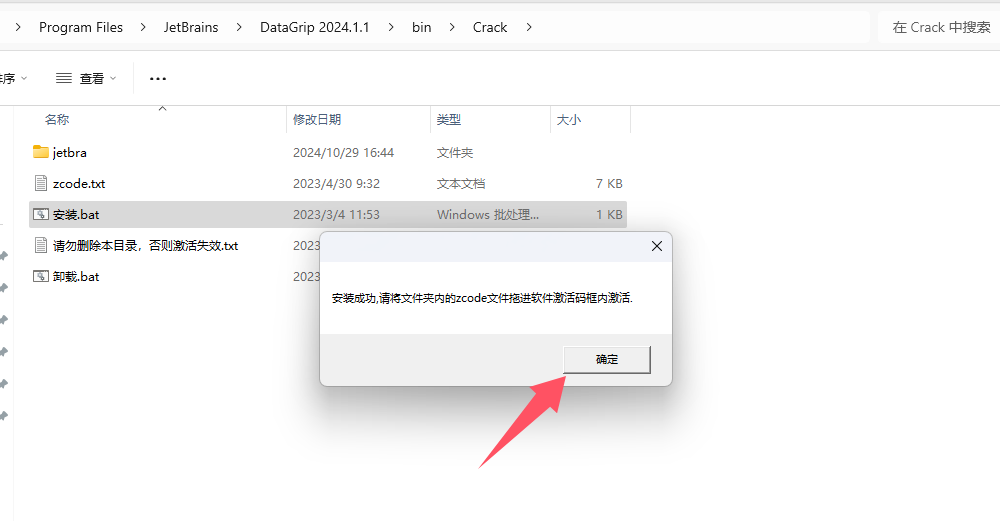The image size is (1000, 521).
Task: Click the 确定 button in the dialog
Action: (x=607, y=360)
